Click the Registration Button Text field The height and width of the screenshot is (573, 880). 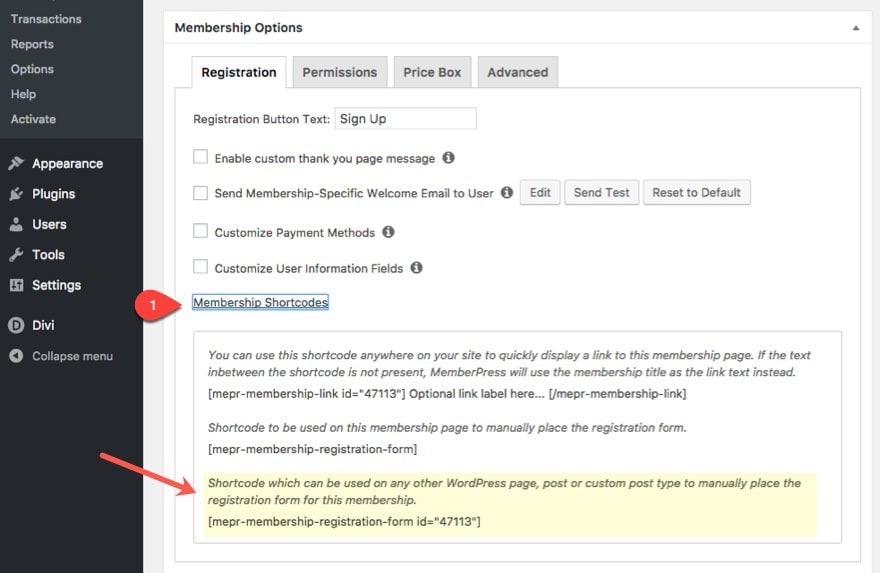[x=405, y=119]
